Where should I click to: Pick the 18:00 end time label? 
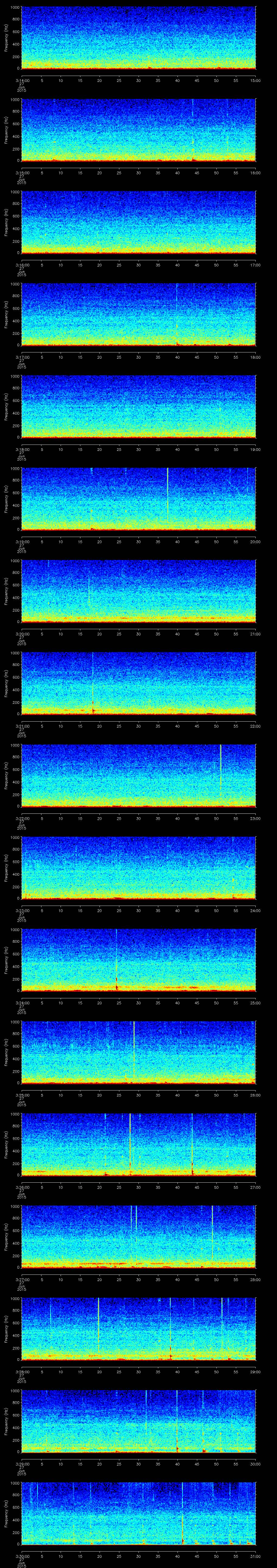(x=256, y=357)
